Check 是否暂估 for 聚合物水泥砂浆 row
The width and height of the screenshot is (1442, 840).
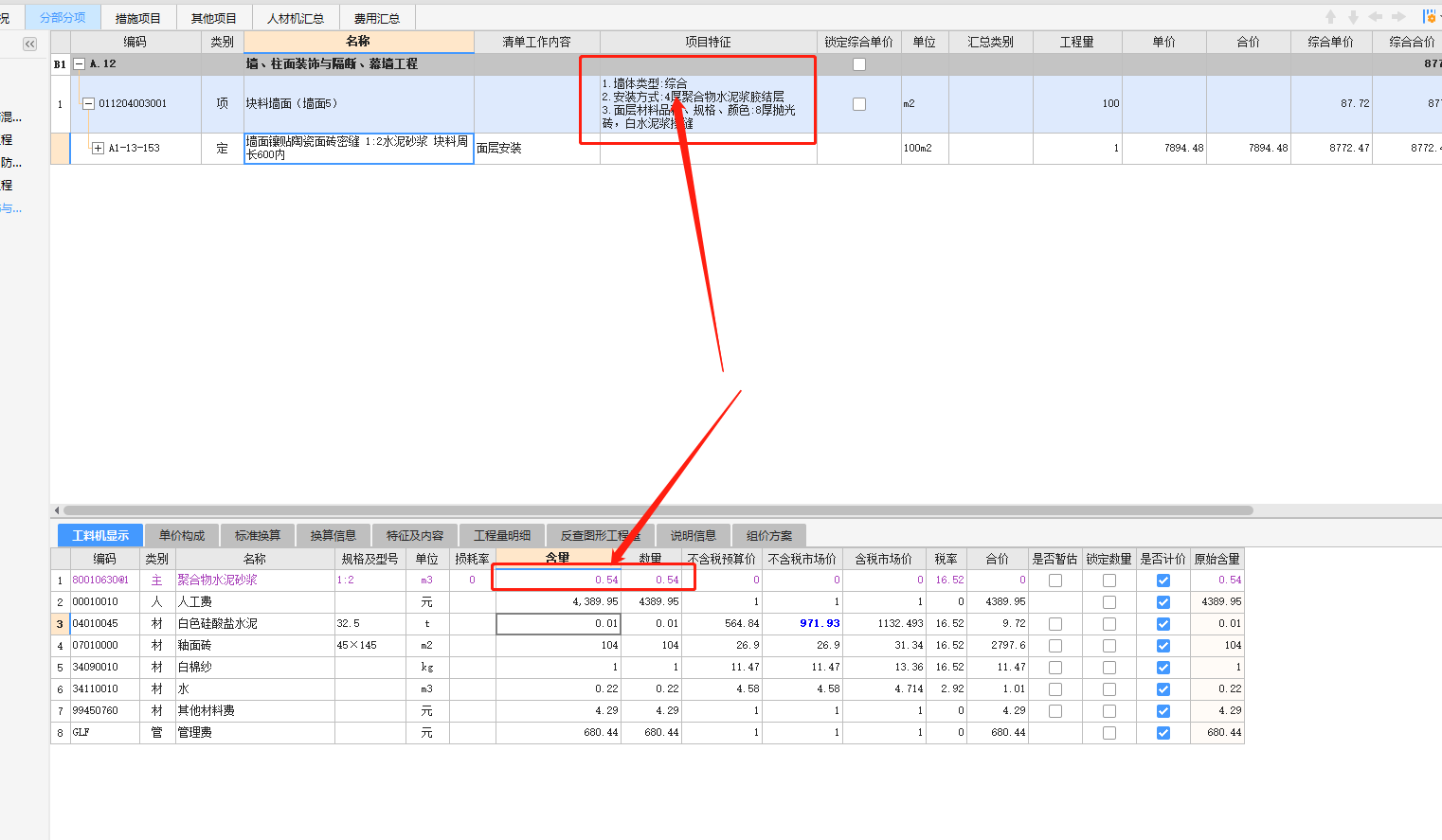[x=1055, y=581]
